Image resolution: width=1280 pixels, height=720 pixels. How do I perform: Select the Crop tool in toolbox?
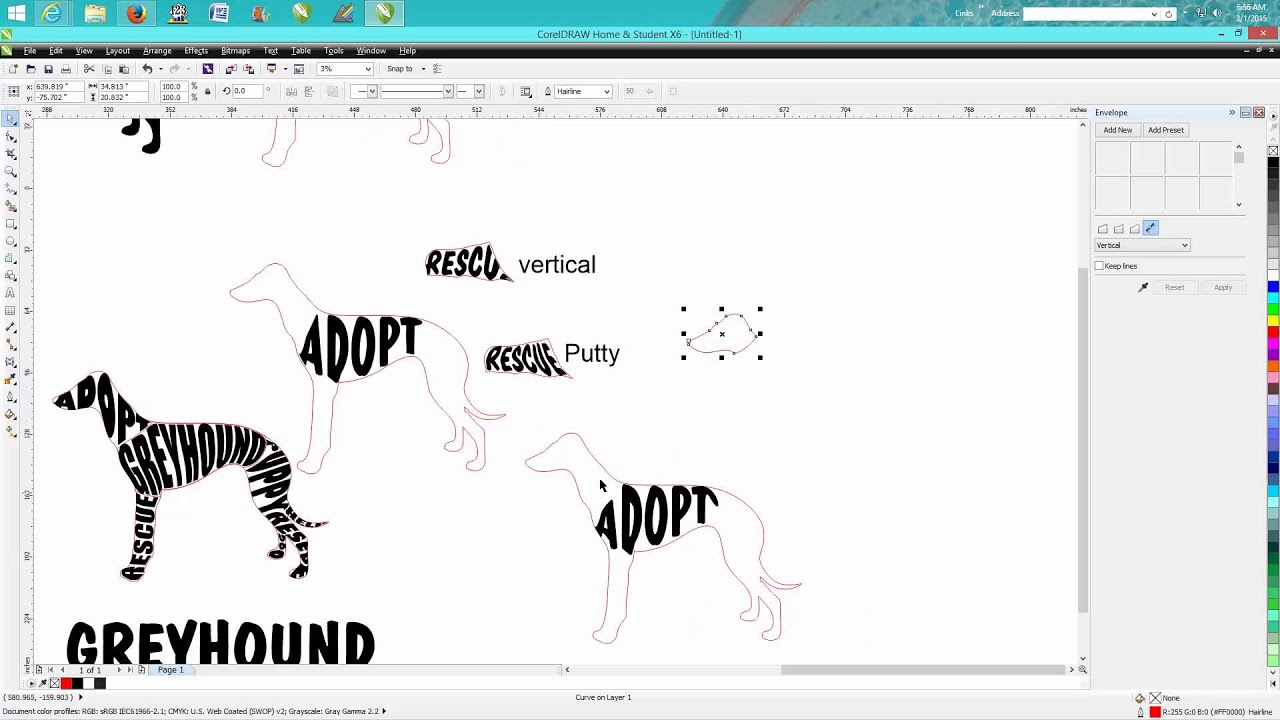11,154
